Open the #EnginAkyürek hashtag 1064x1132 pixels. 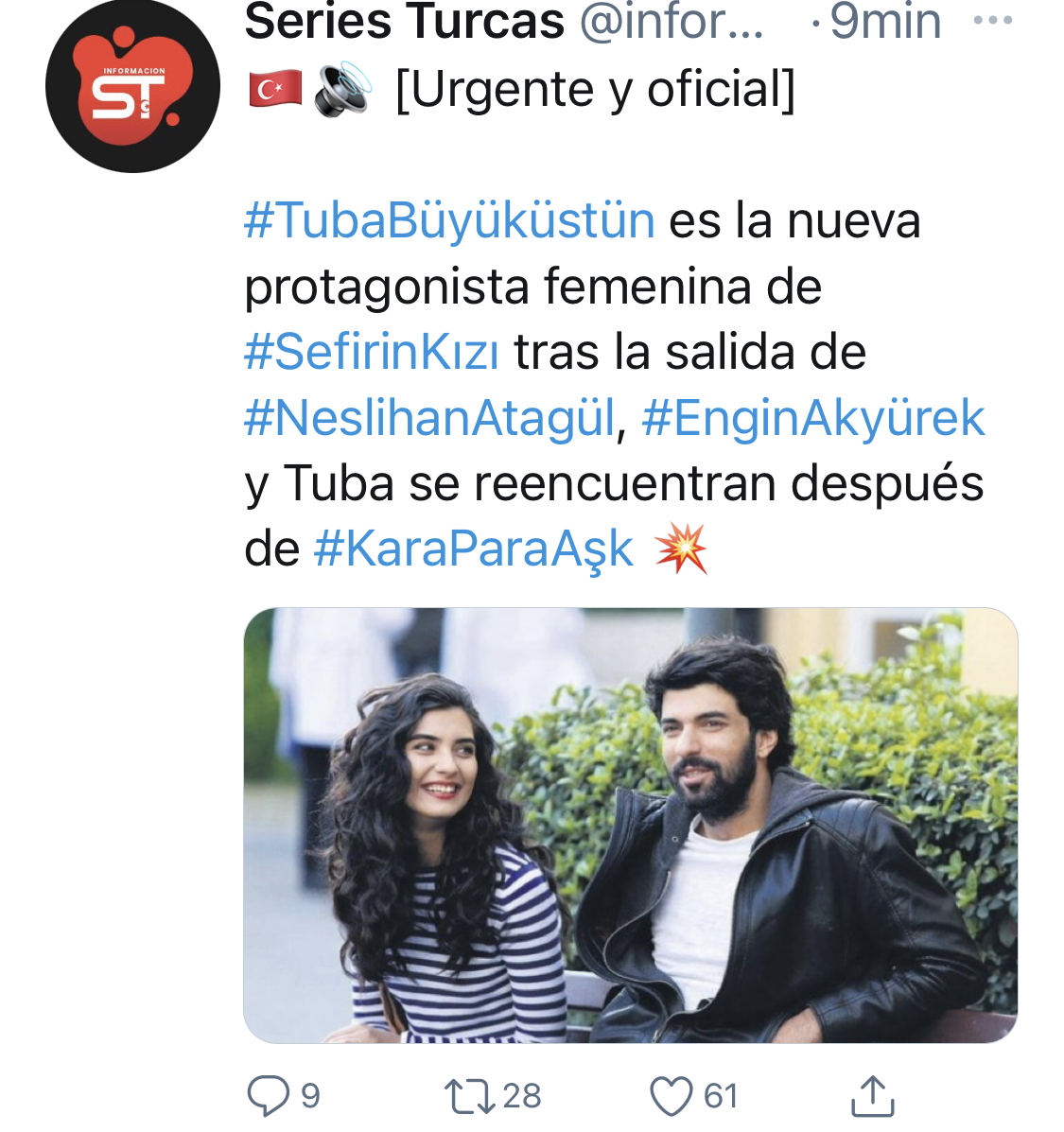tap(812, 418)
